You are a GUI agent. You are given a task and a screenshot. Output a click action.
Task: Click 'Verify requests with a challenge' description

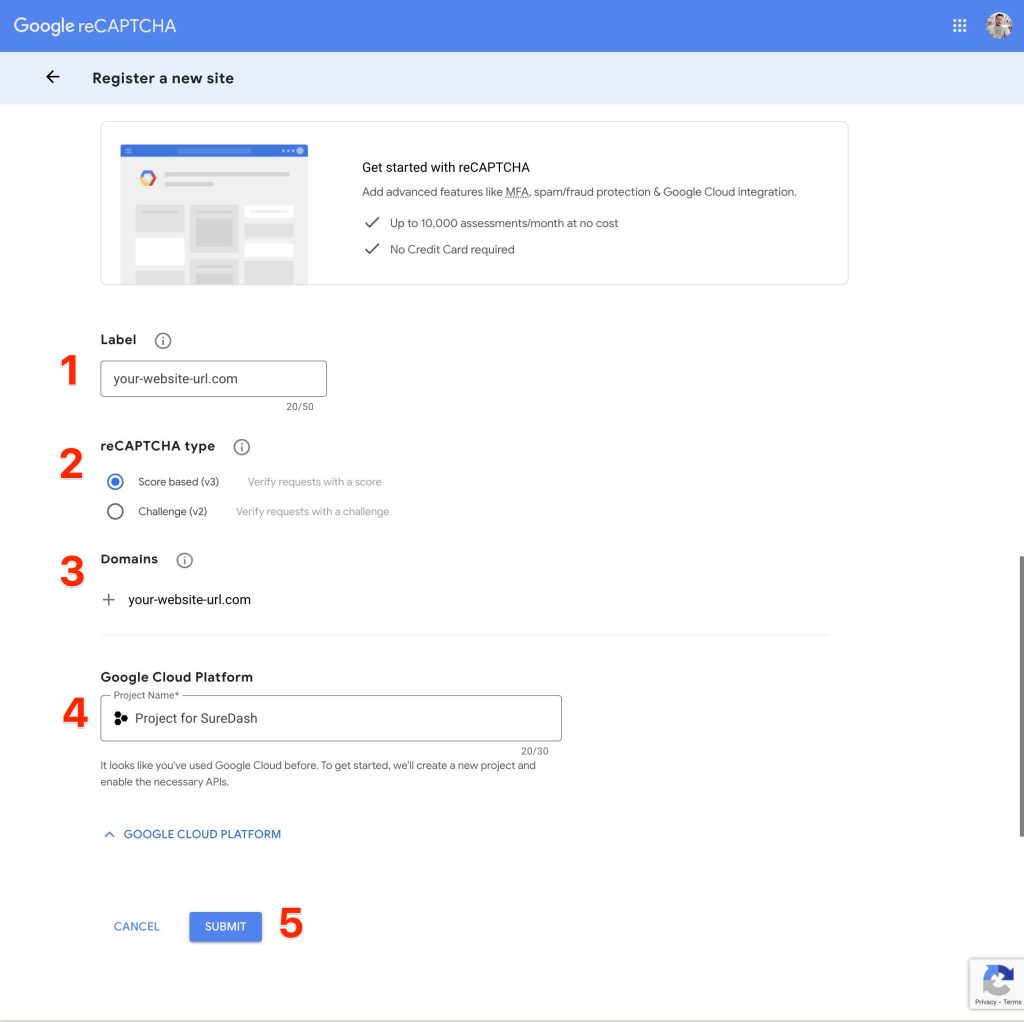pyautogui.click(x=312, y=511)
